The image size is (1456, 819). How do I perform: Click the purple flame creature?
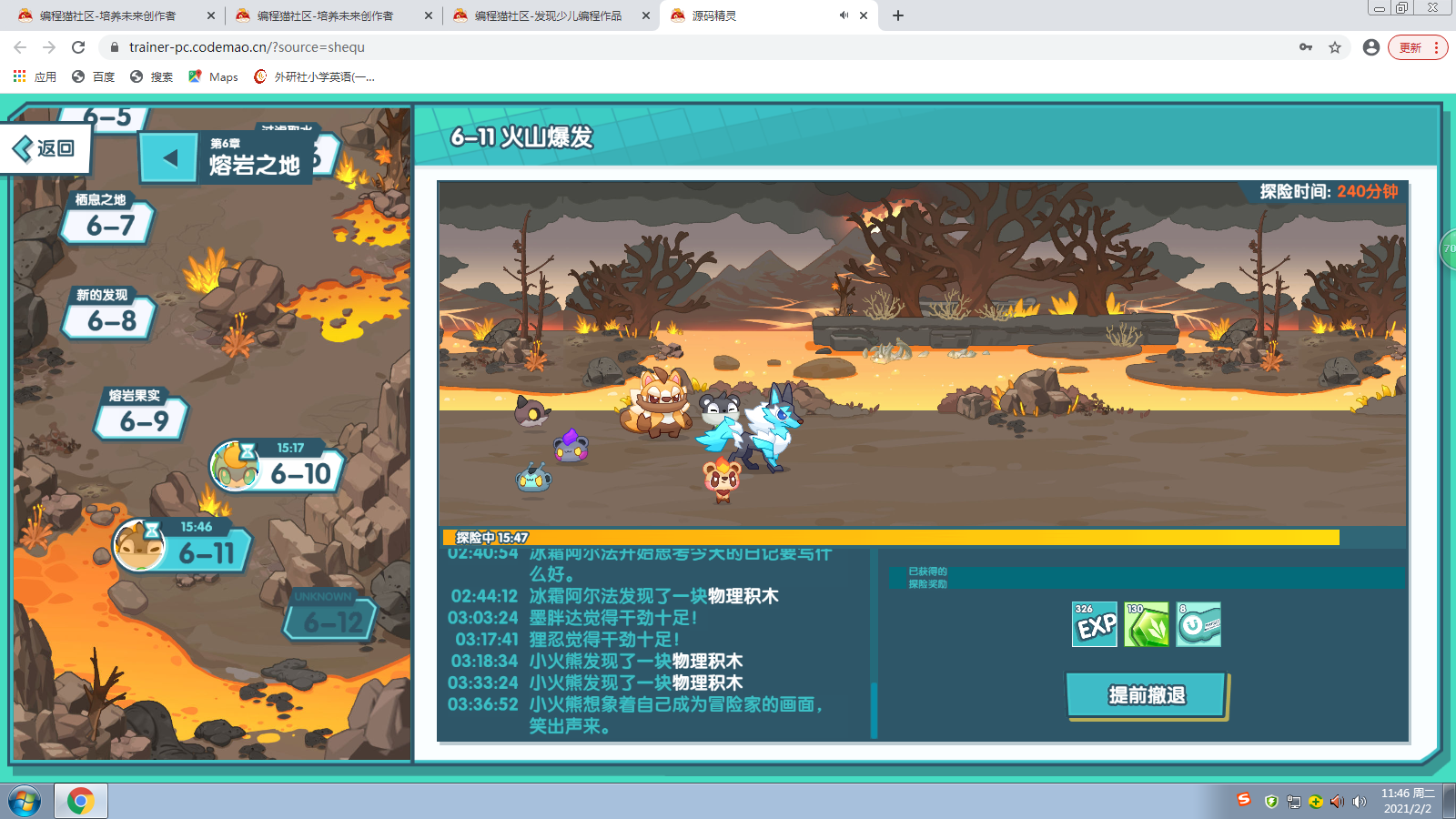[571, 445]
